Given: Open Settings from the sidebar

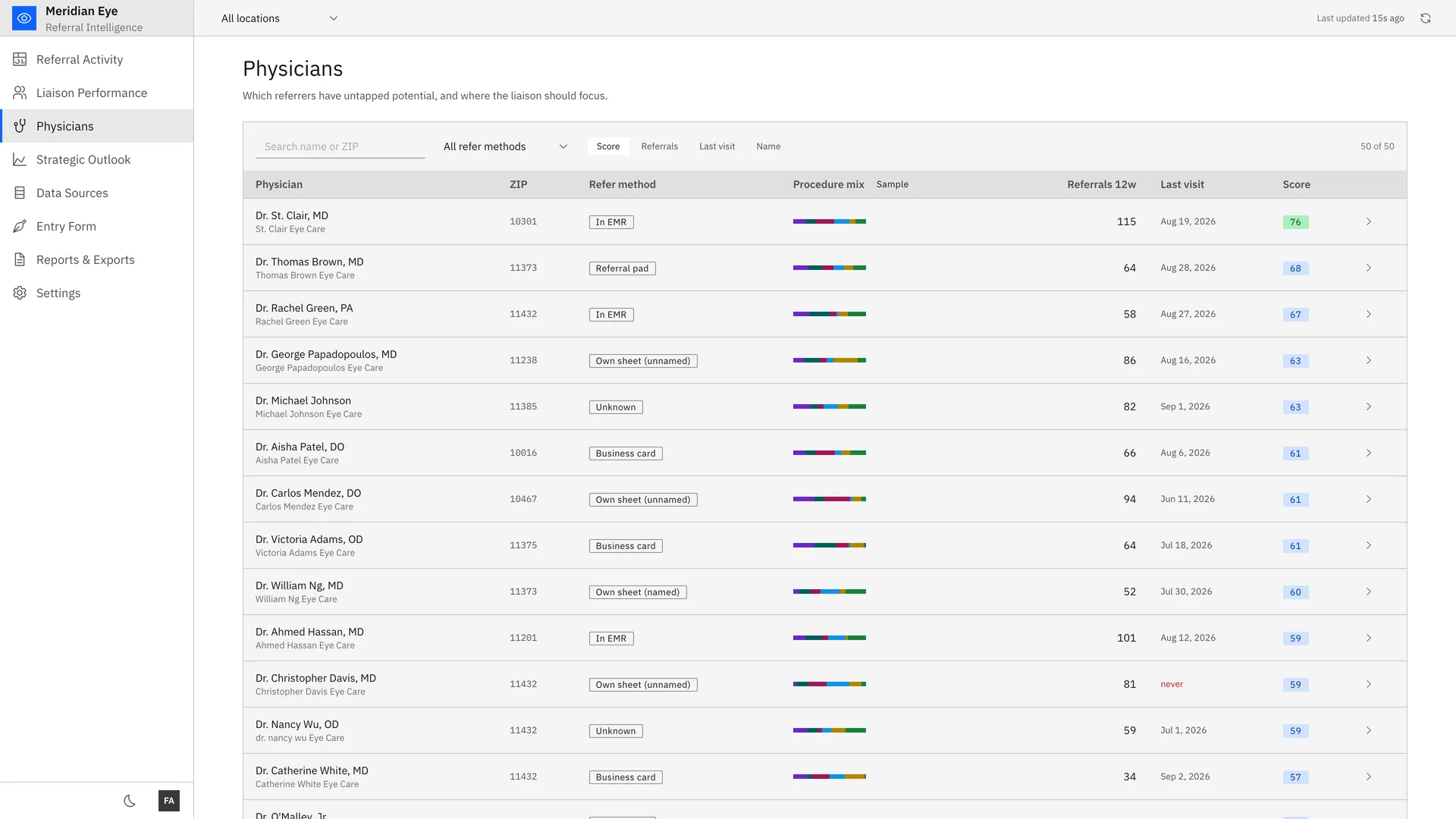Looking at the screenshot, I should (x=97, y=293).
